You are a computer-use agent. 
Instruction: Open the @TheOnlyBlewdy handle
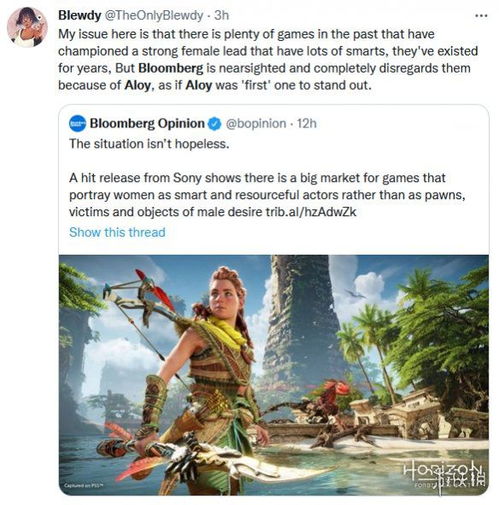point(154,15)
